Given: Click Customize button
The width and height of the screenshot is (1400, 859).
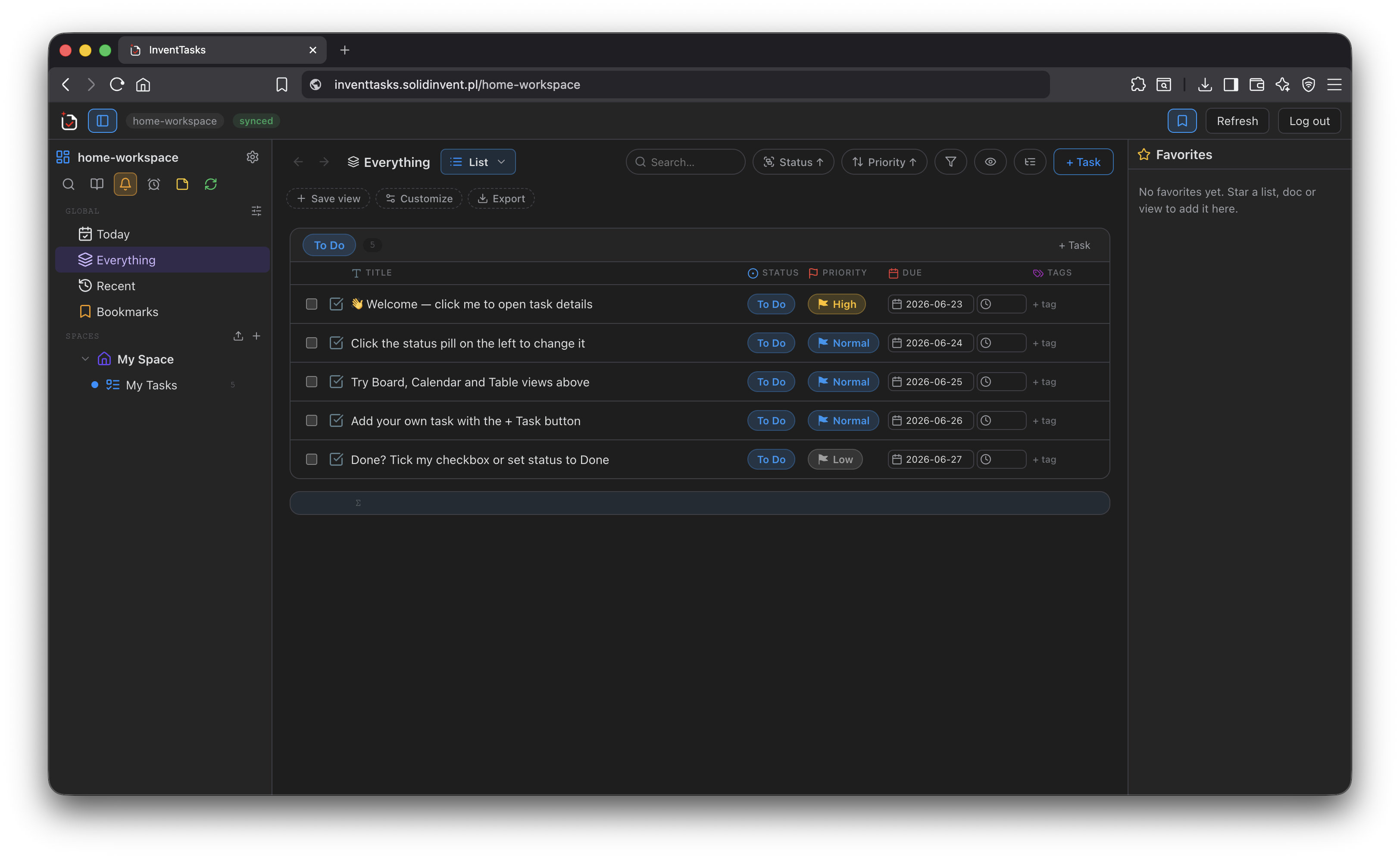Looking at the screenshot, I should click(419, 198).
